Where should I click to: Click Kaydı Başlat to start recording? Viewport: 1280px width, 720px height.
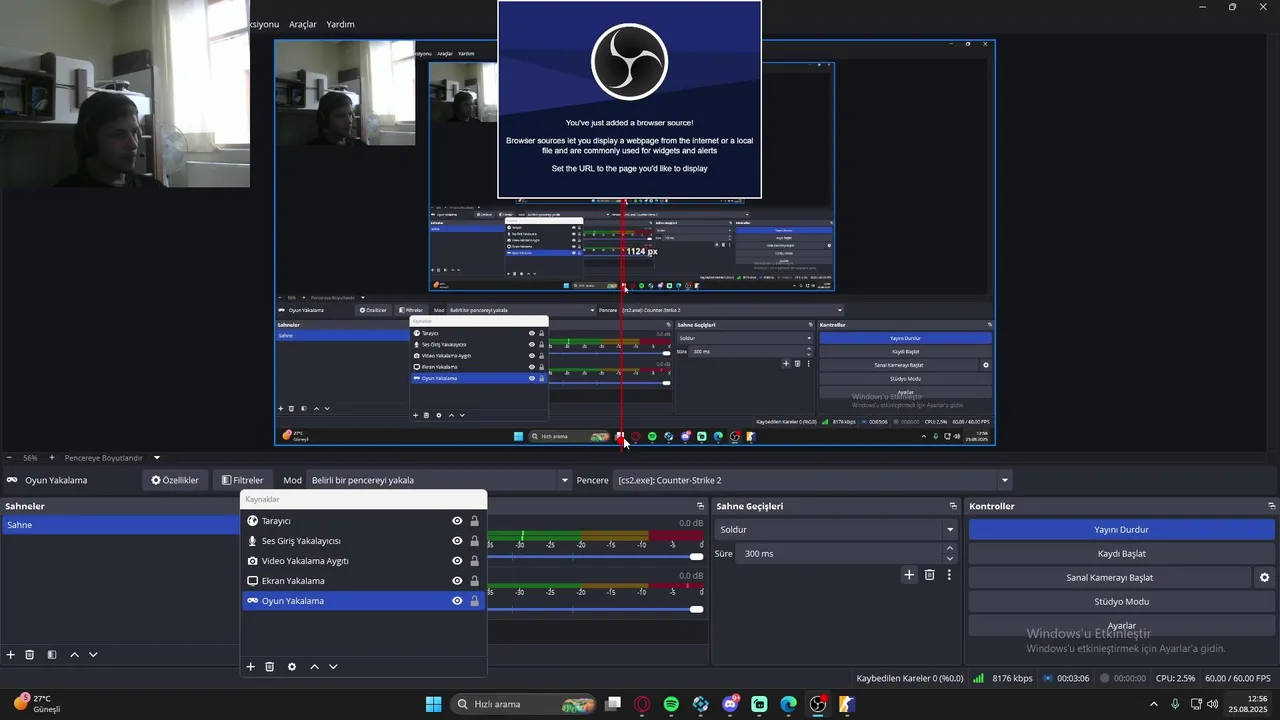[1121, 553]
